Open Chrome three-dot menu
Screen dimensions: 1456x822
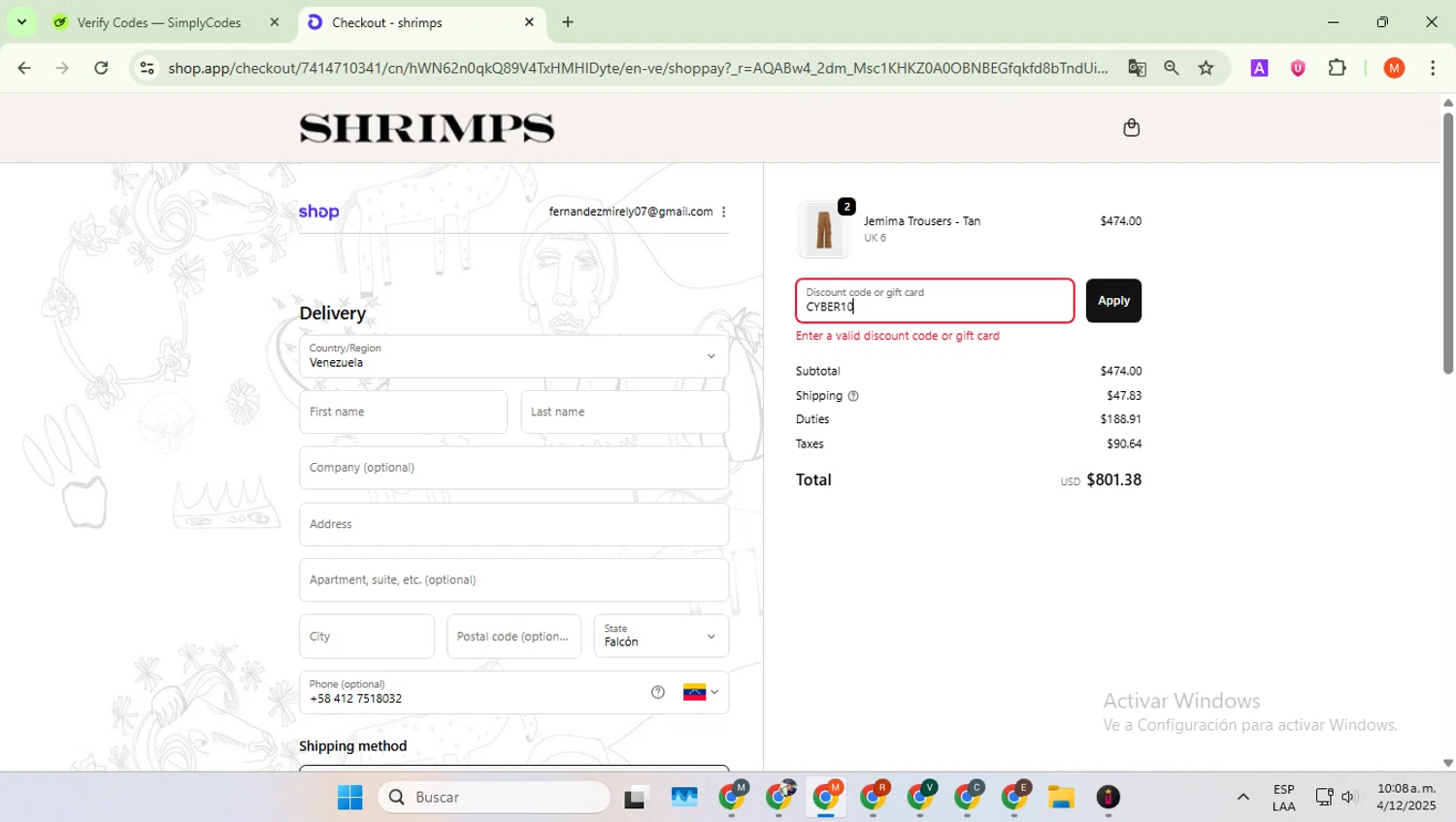[x=1433, y=68]
